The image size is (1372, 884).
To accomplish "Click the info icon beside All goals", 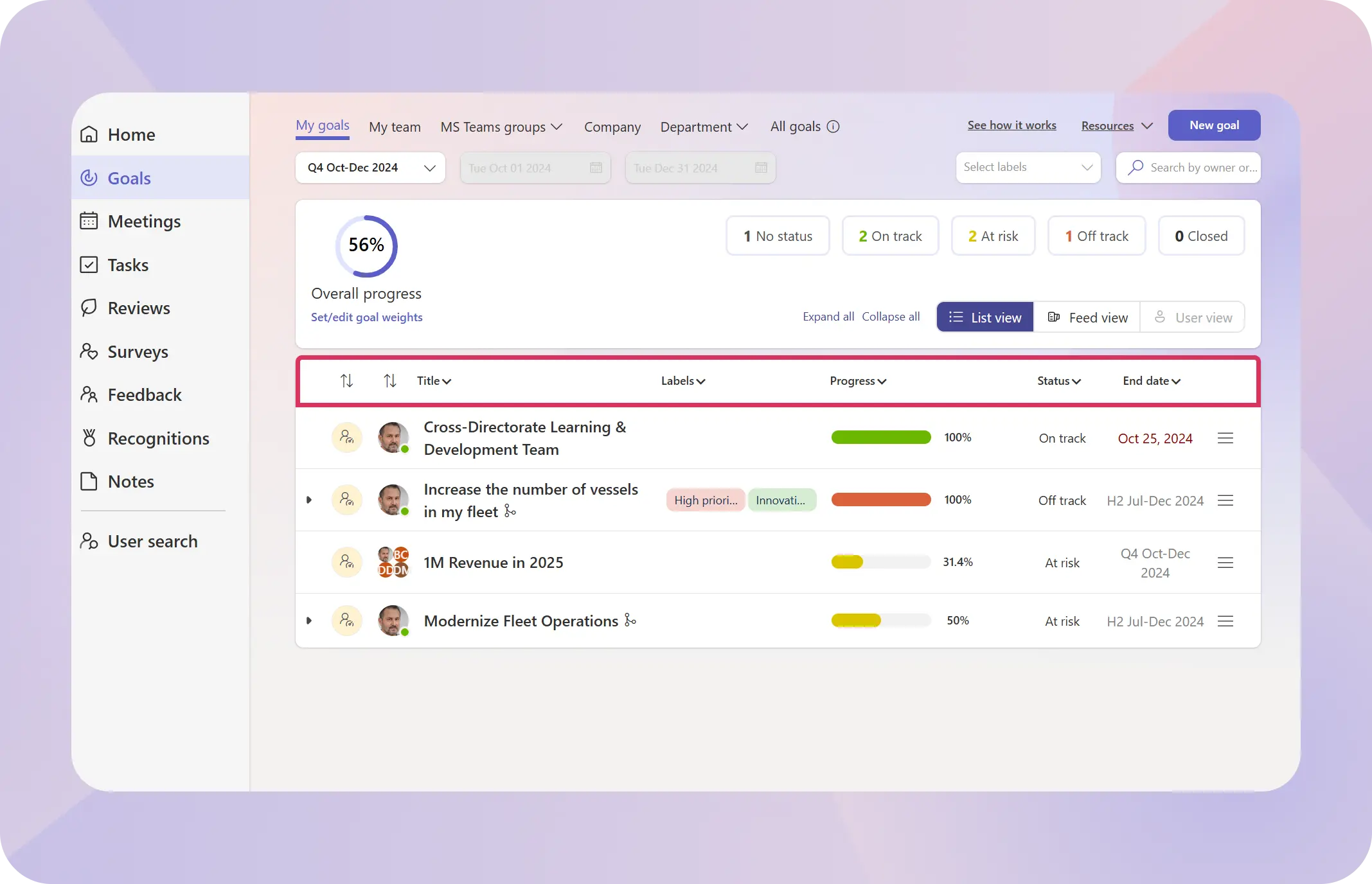I will pyautogui.click(x=833, y=127).
